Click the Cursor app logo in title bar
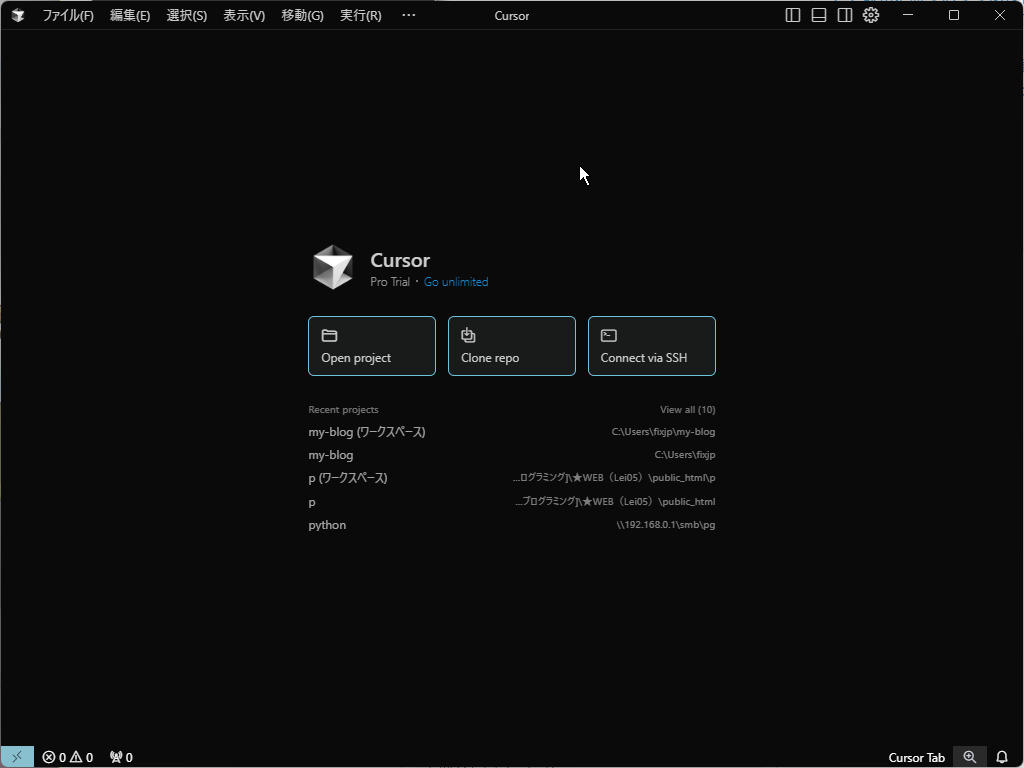Viewport: 1024px width, 768px height. point(17,15)
